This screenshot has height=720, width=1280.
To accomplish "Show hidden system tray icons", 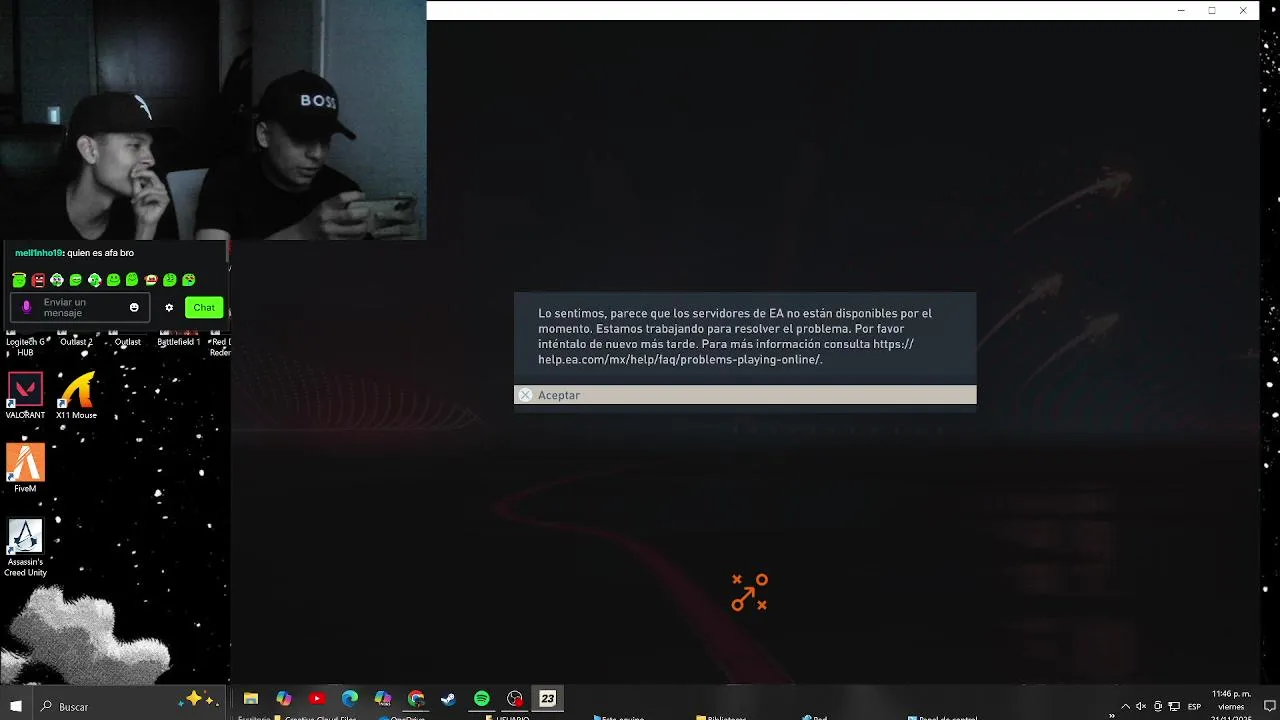I will pos(1125,706).
